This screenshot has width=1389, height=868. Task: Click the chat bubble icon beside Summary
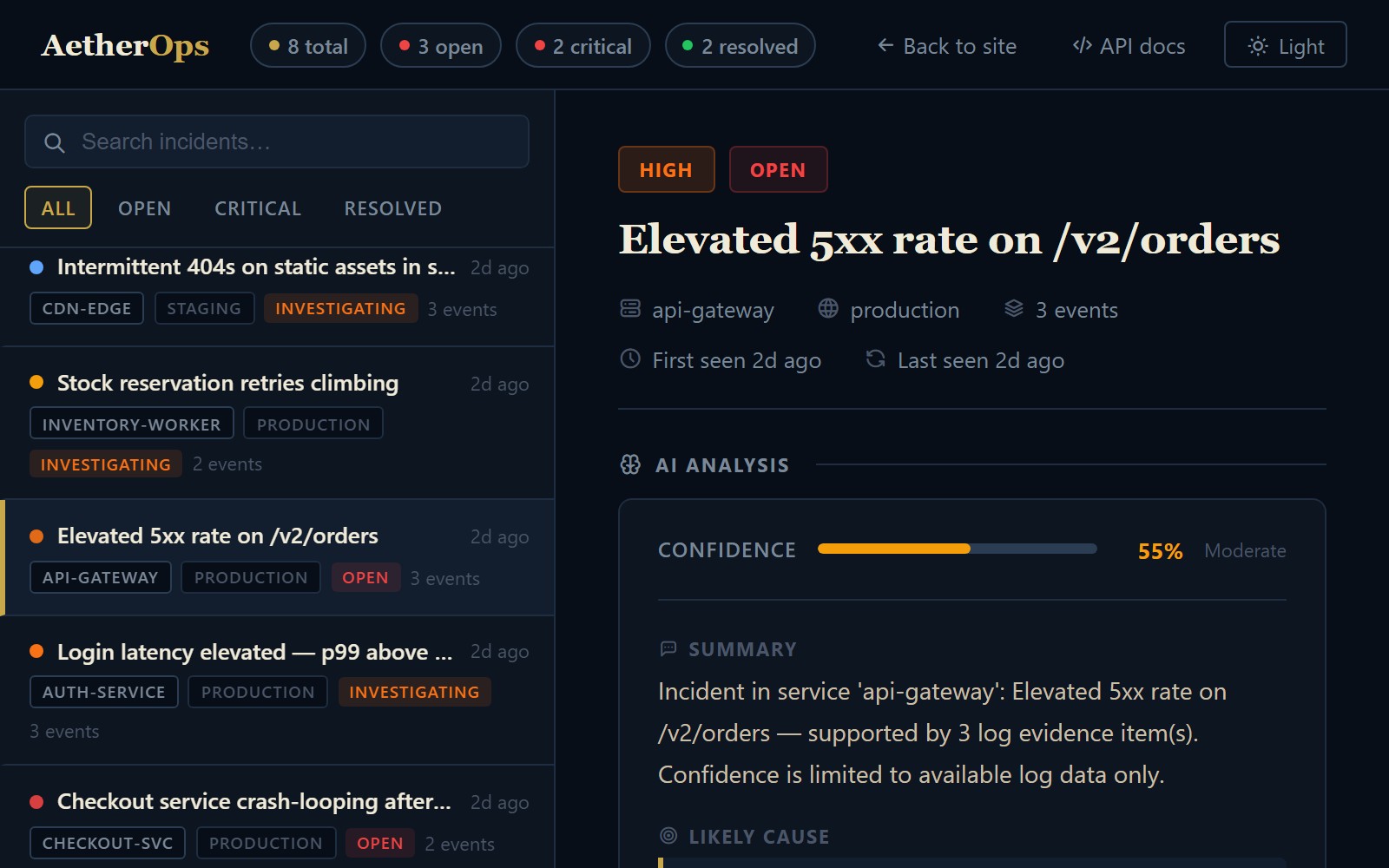668,648
